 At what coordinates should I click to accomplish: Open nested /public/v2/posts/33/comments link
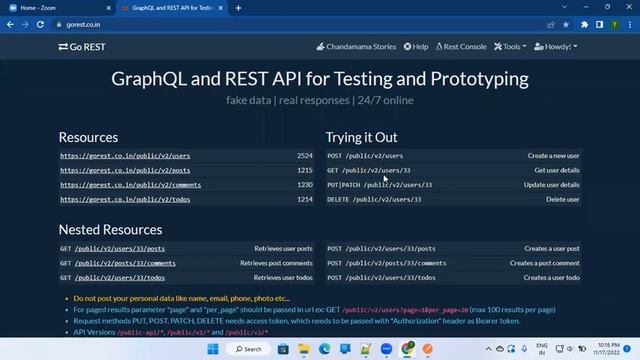coord(125,263)
